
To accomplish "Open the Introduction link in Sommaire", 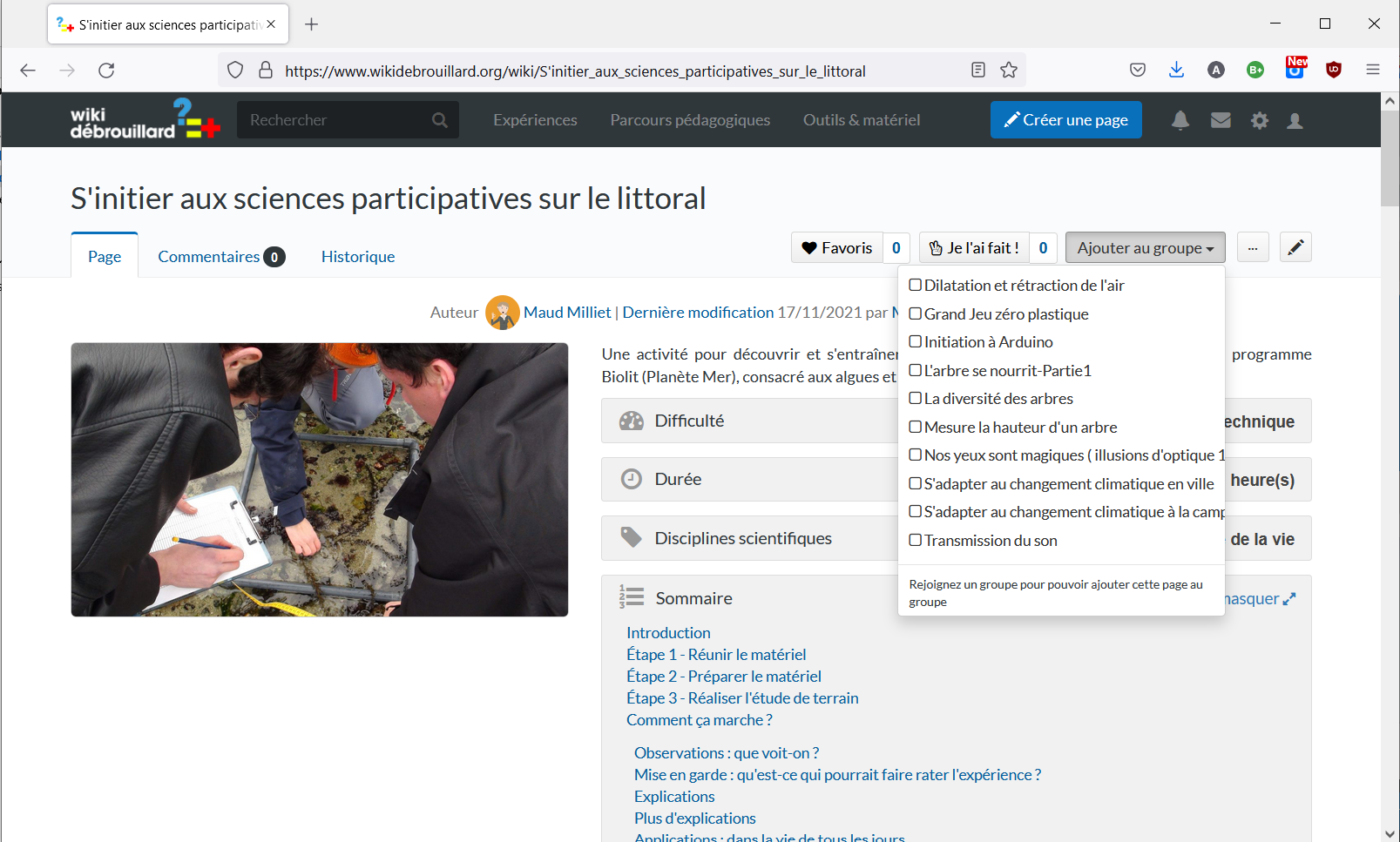I will click(668, 633).
